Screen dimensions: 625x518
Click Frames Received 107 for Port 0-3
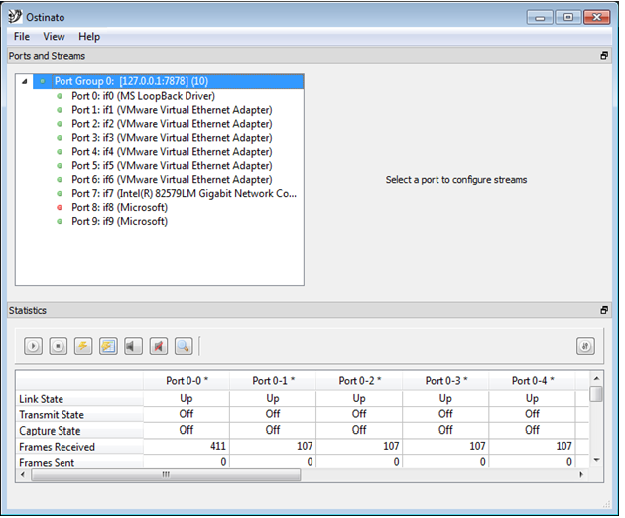446,446
